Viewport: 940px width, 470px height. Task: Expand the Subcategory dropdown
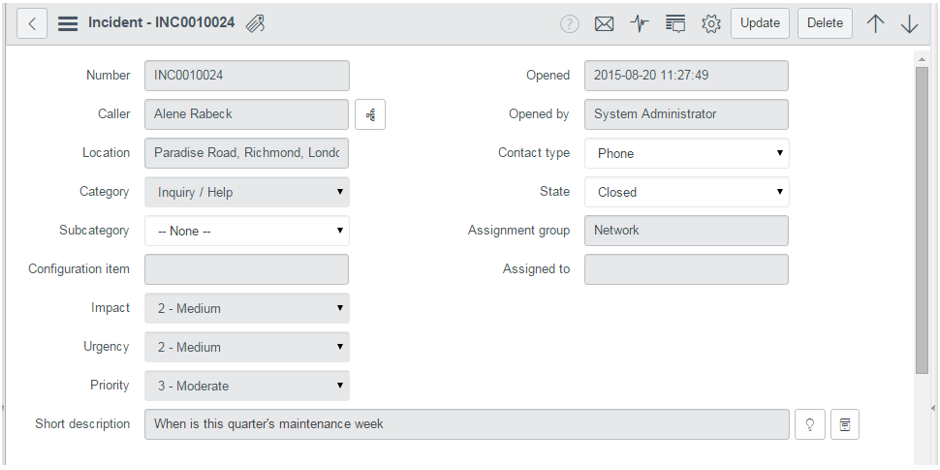point(247,231)
